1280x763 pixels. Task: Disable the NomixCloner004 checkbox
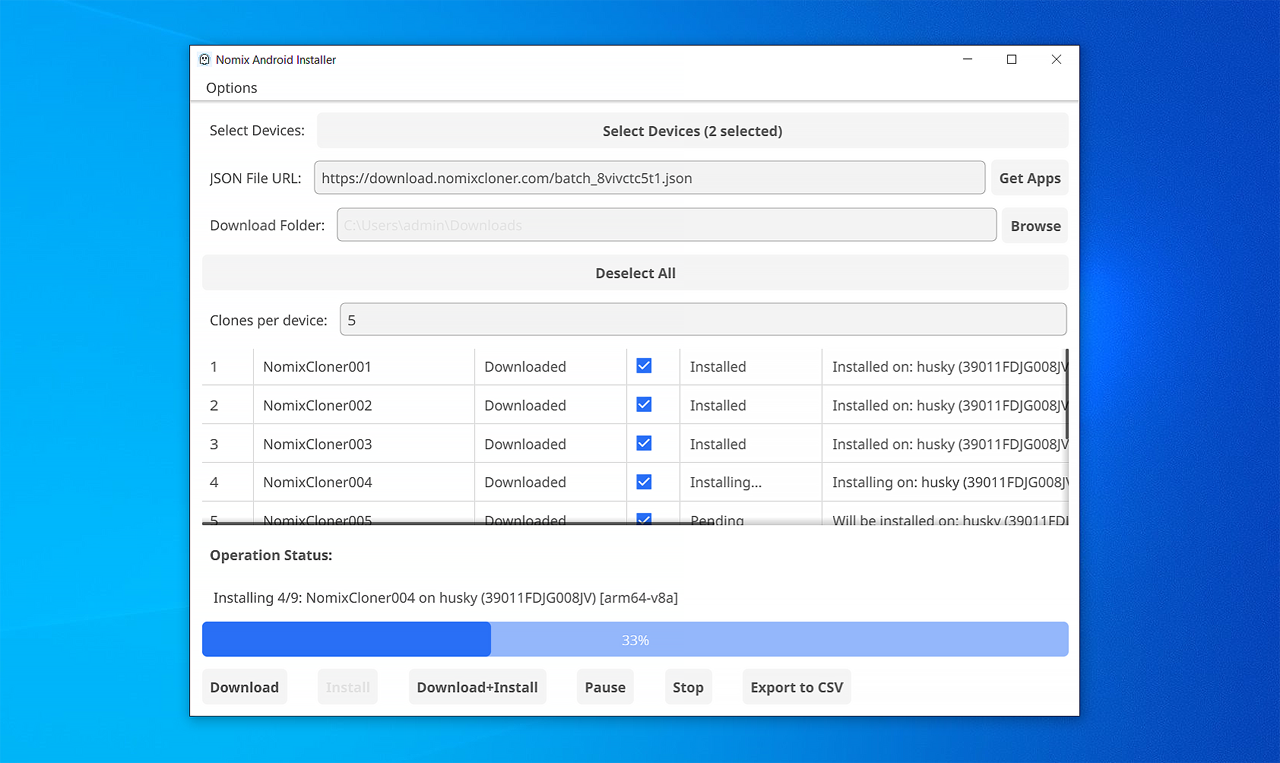pyautogui.click(x=644, y=482)
